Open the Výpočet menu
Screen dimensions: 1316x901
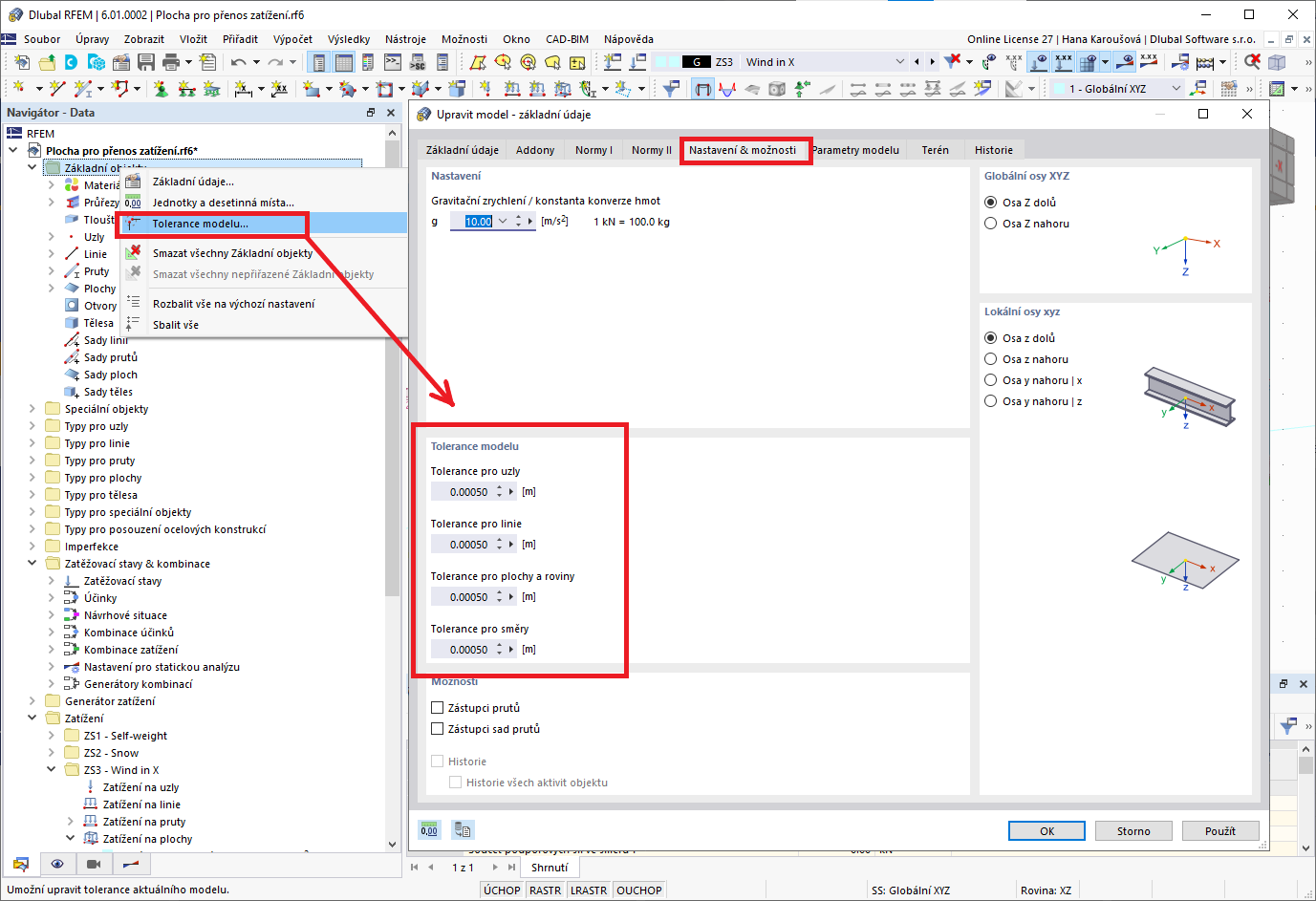tap(292, 39)
